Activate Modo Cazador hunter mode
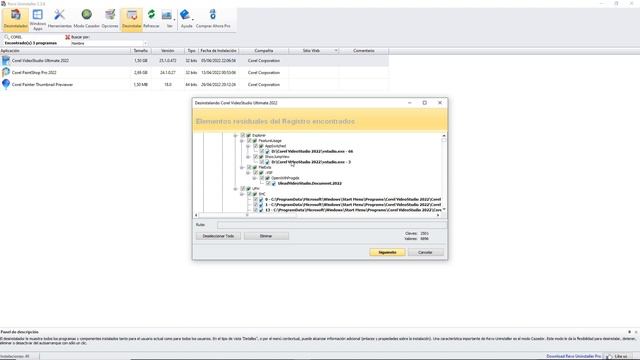 click(87, 19)
